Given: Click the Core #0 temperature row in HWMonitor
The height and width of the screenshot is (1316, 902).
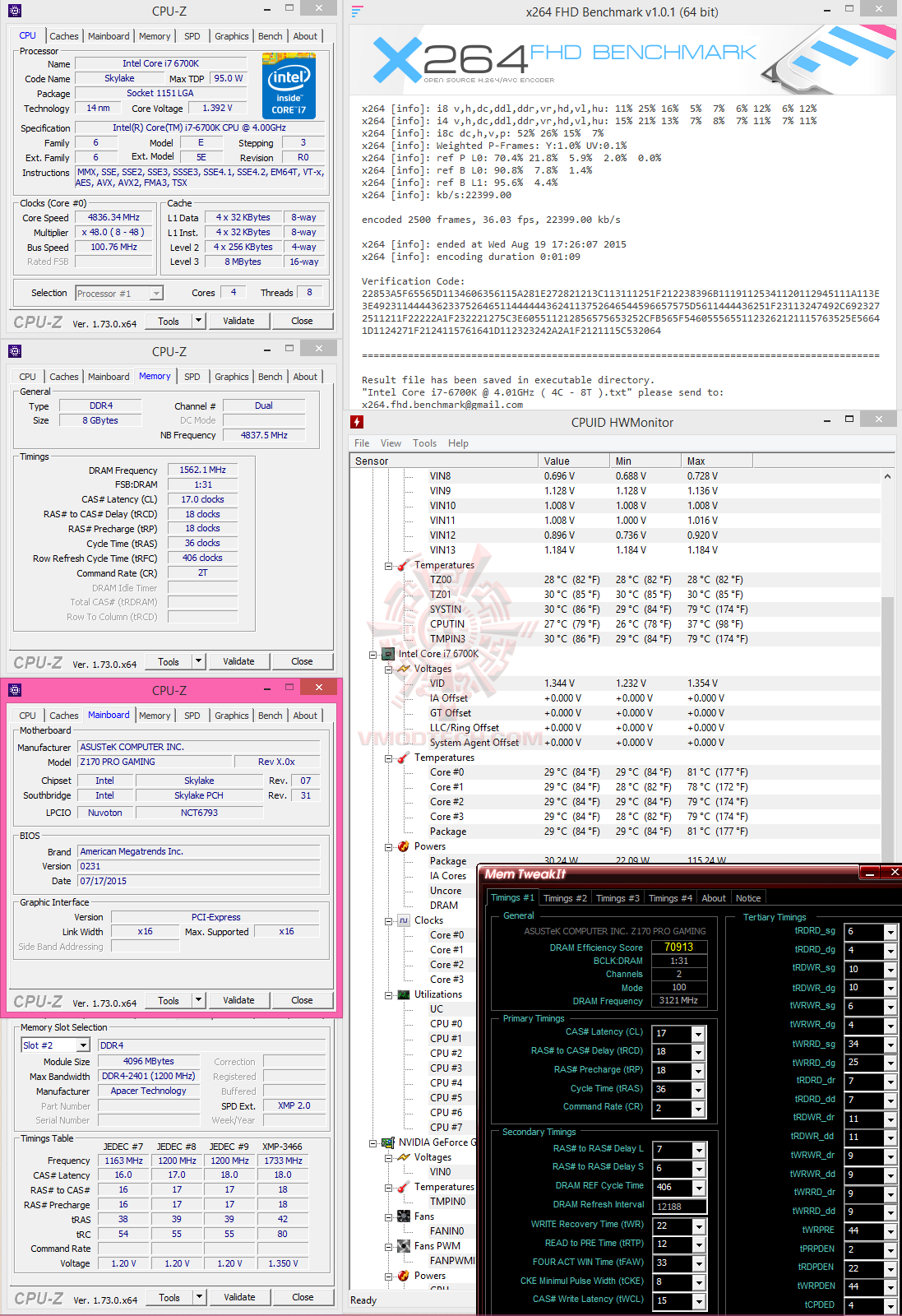Looking at the screenshot, I should 615,772.
